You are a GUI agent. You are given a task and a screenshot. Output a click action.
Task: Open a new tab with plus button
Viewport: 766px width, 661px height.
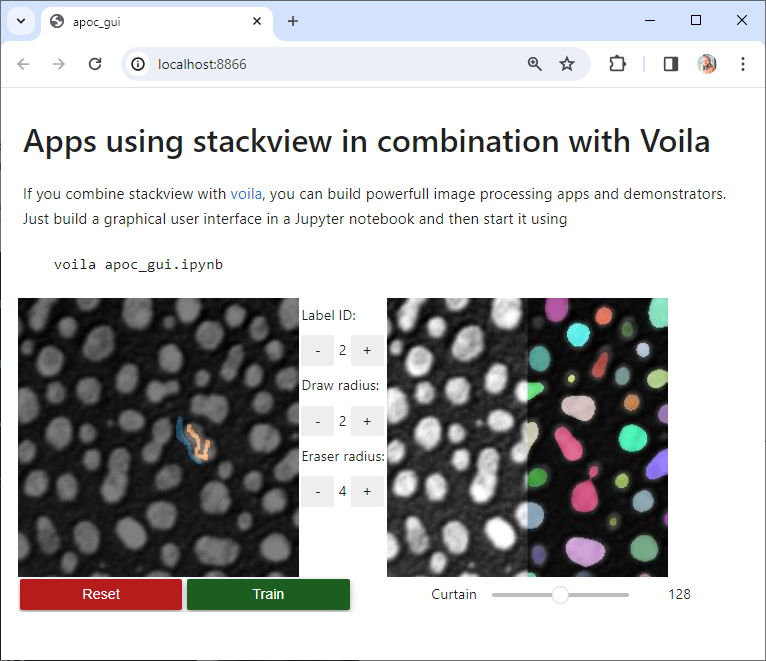coord(293,21)
